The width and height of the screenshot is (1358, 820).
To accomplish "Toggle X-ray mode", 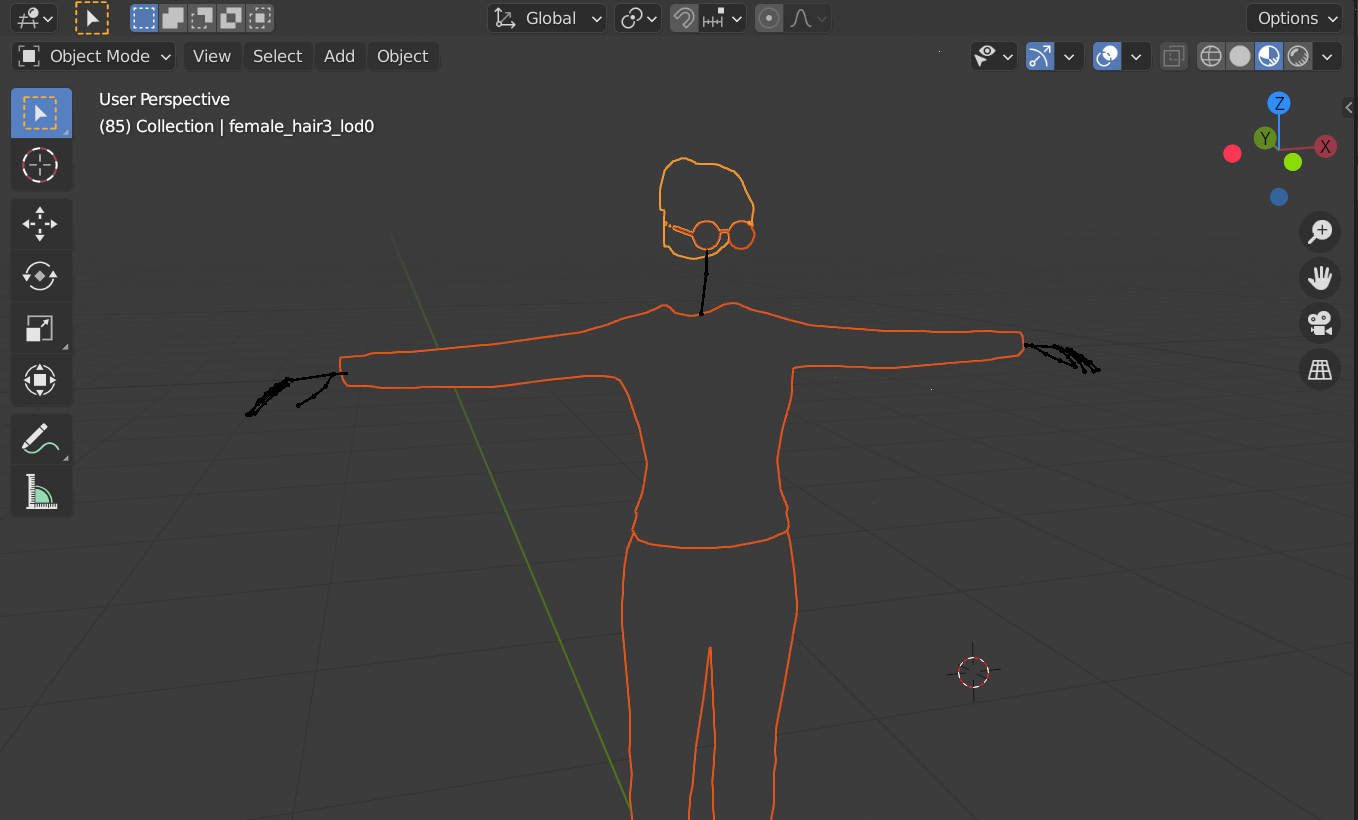I will pyautogui.click(x=1174, y=56).
